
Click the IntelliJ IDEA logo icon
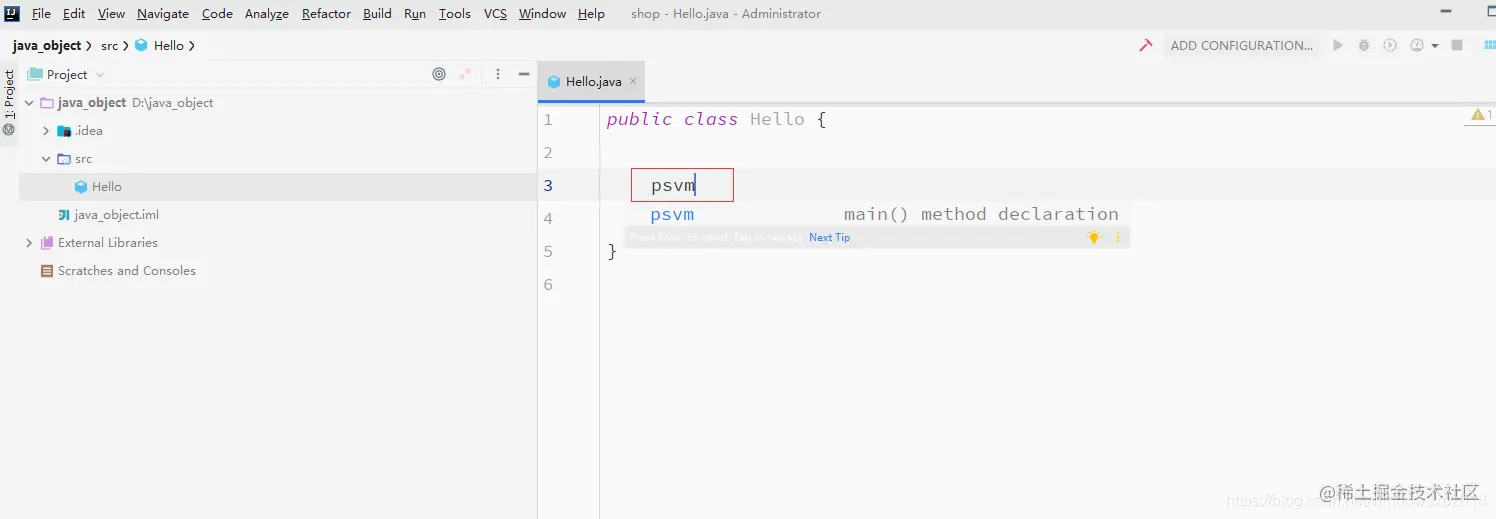(x=13, y=14)
